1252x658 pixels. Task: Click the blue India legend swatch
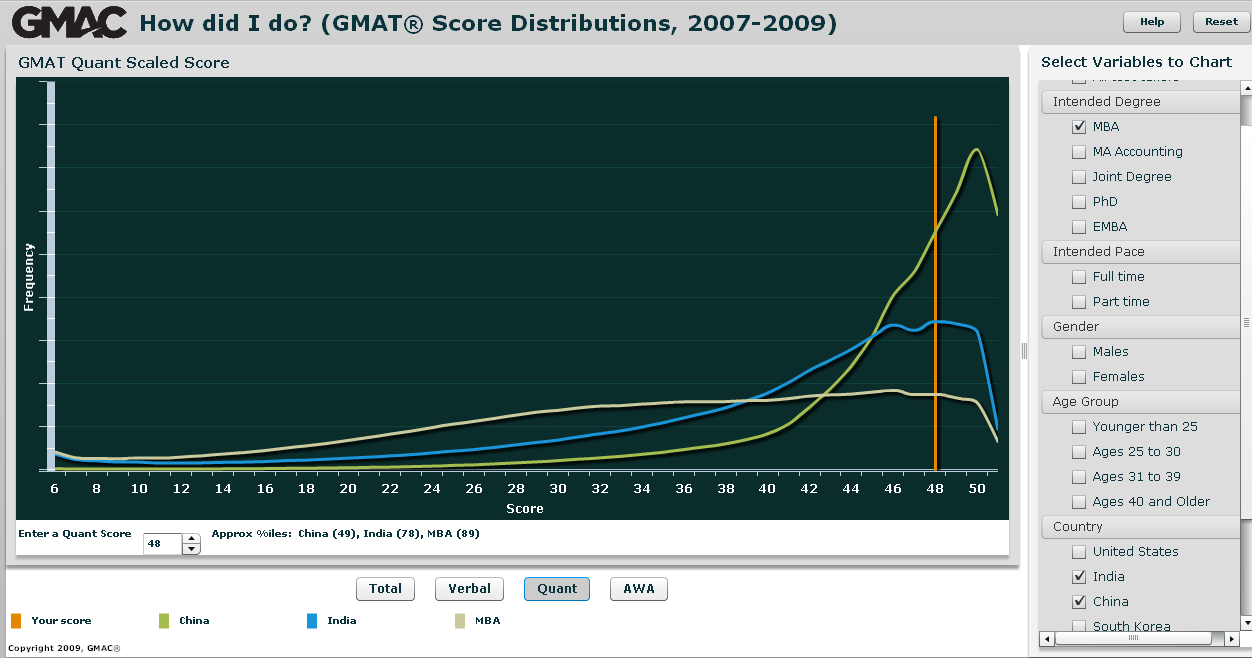[312, 621]
